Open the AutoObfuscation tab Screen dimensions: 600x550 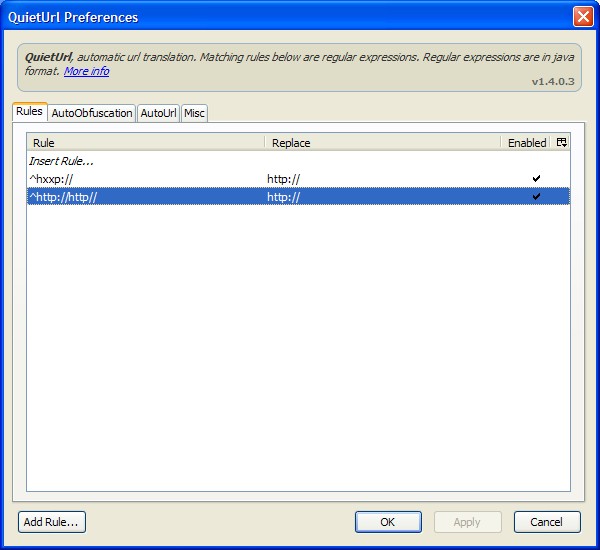pos(91,113)
